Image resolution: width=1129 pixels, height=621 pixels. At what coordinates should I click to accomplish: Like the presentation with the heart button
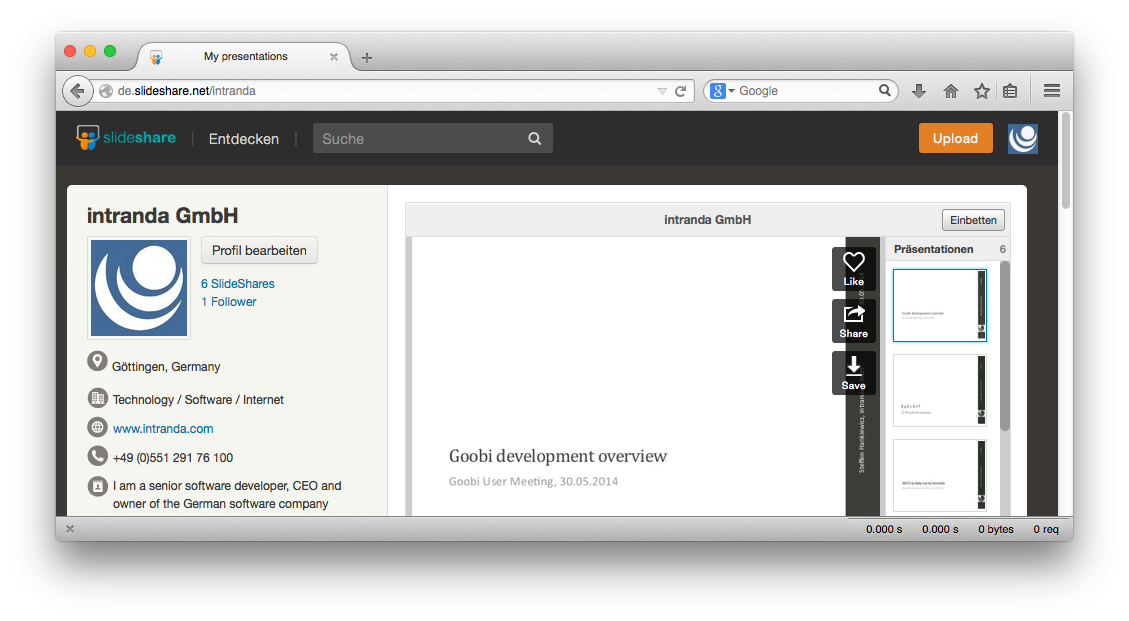(854, 269)
